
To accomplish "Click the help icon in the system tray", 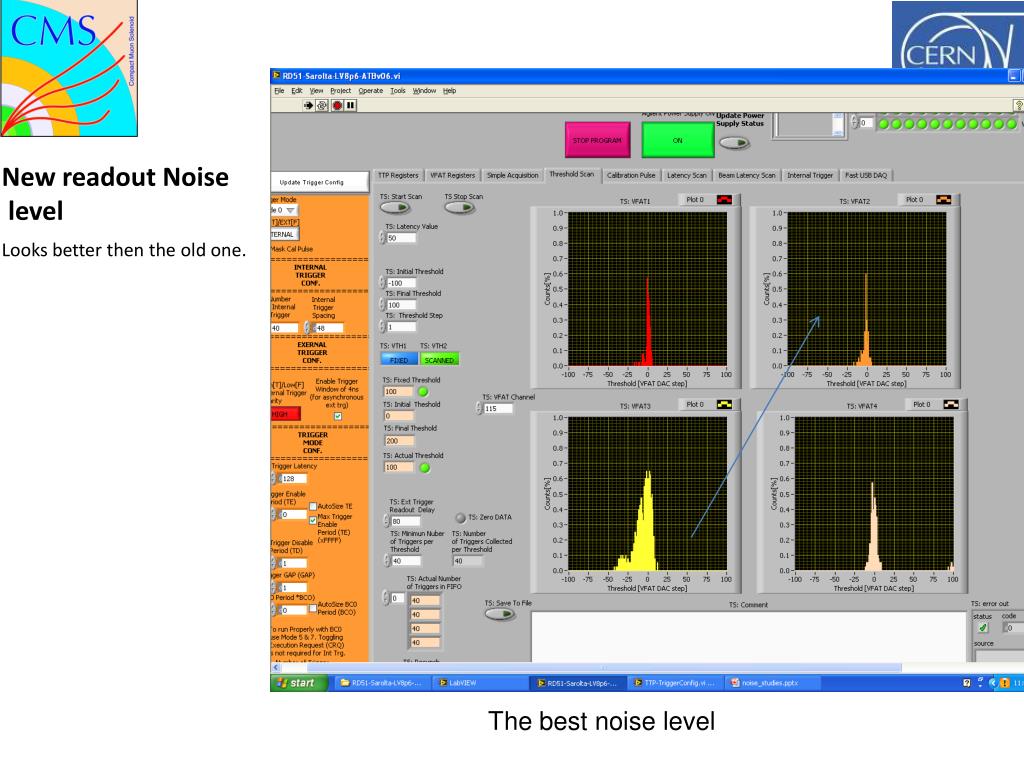I will click(x=967, y=683).
